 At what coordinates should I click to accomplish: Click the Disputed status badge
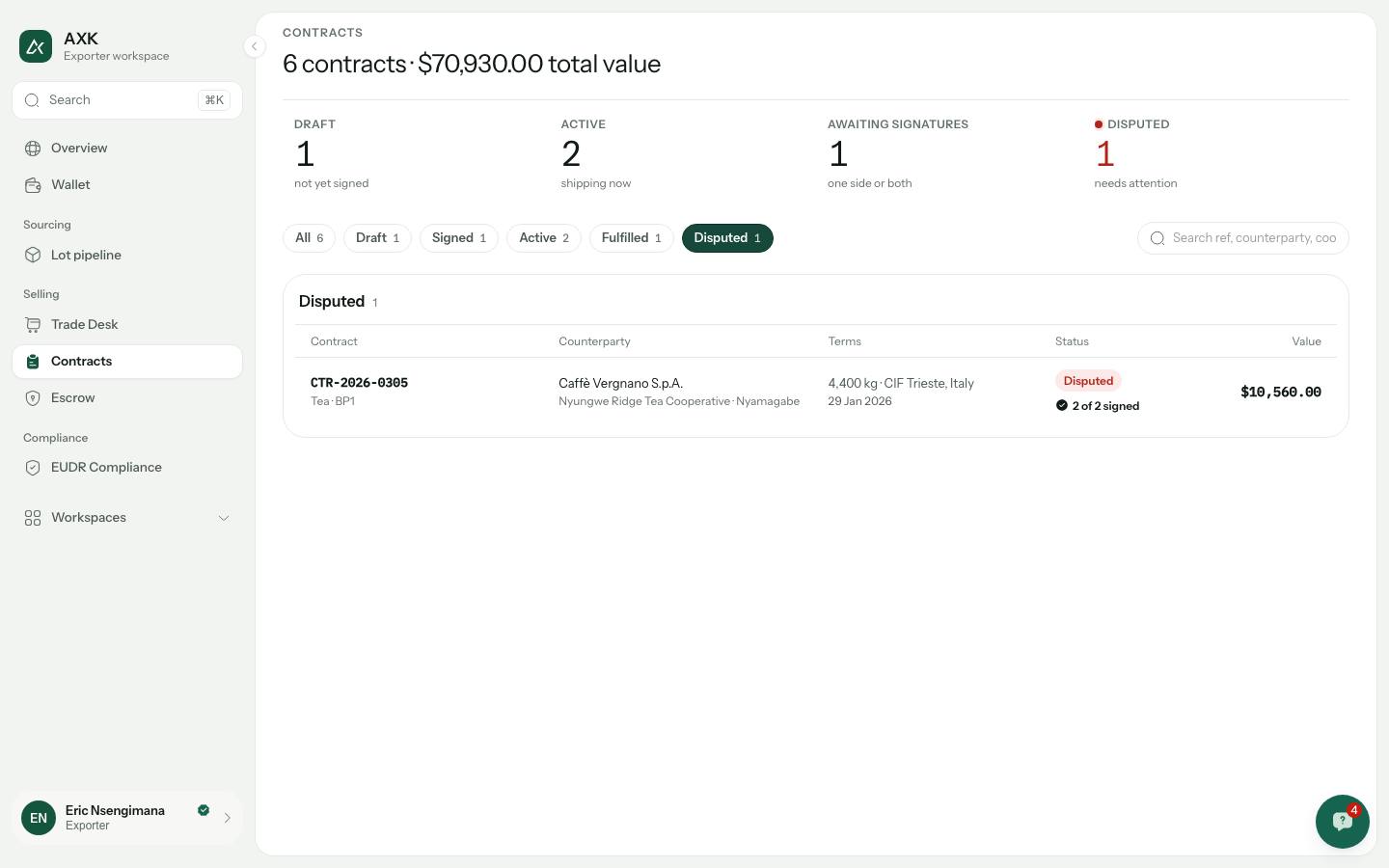pos(1088,381)
